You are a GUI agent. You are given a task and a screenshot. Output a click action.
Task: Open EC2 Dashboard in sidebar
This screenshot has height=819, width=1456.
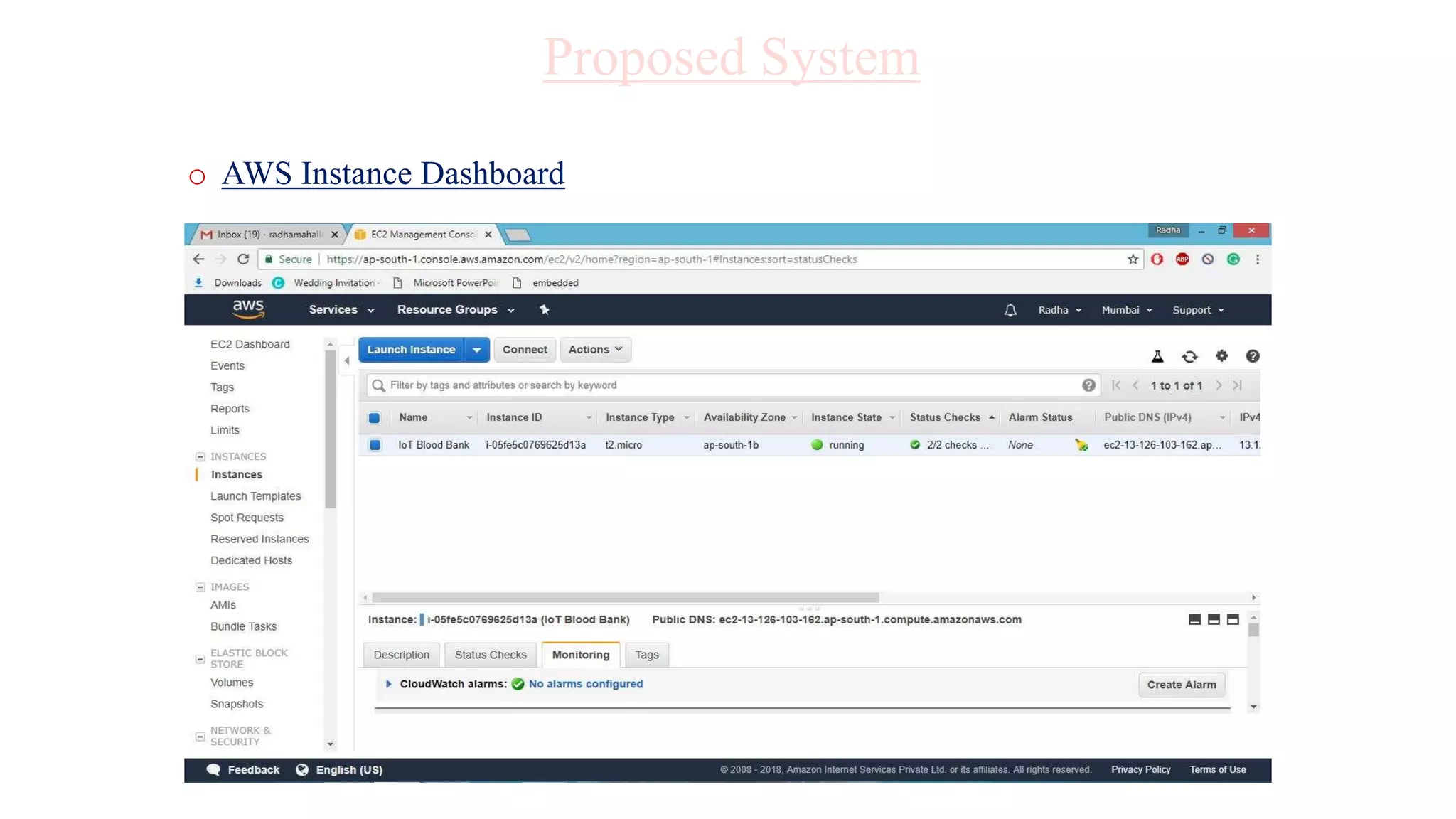point(250,344)
